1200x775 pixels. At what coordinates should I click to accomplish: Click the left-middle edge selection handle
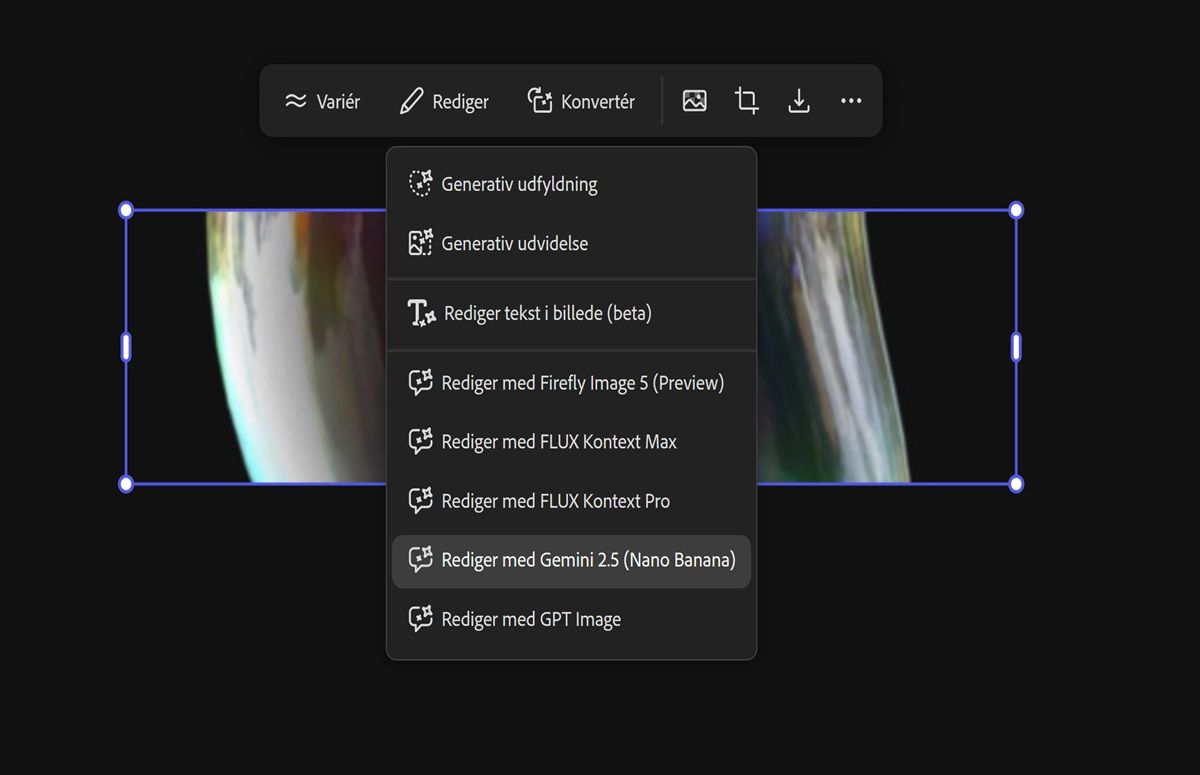pos(126,347)
